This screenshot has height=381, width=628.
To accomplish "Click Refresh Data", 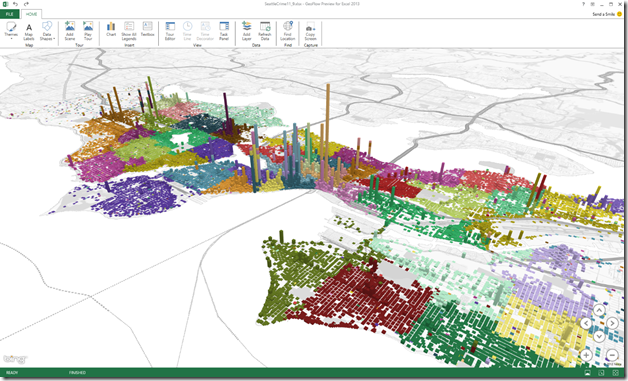I will click(x=265, y=31).
